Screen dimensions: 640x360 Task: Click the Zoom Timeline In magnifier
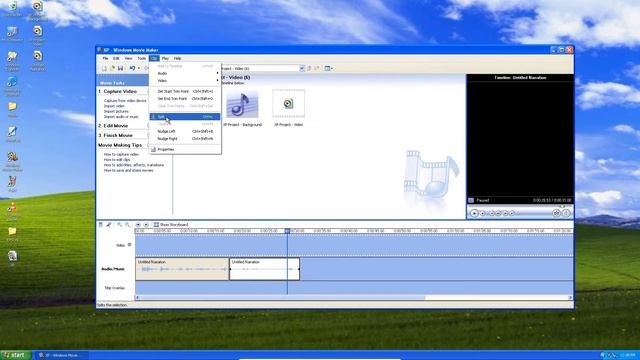coord(120,225)
